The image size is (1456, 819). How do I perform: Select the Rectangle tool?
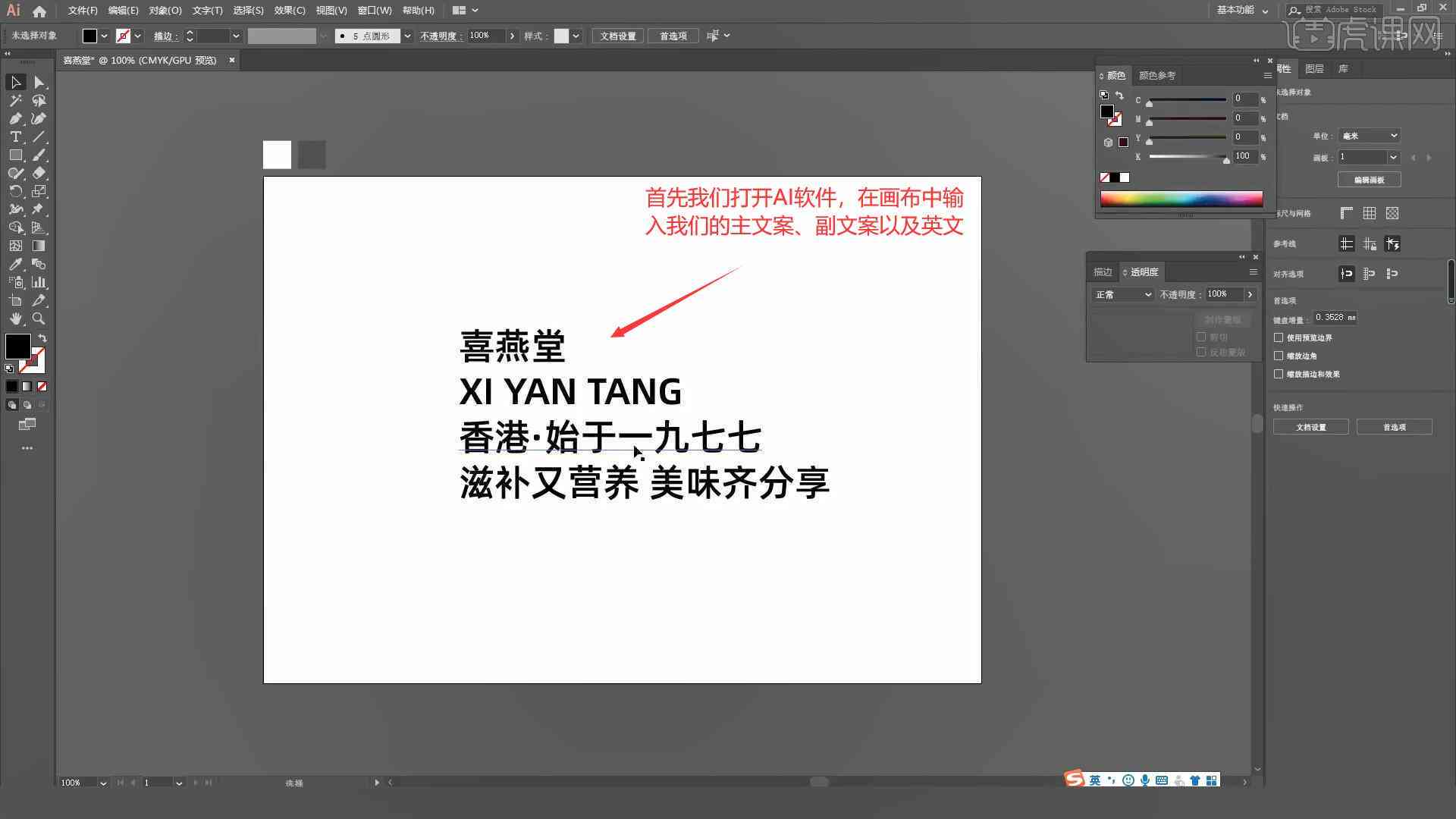point(15,155)
